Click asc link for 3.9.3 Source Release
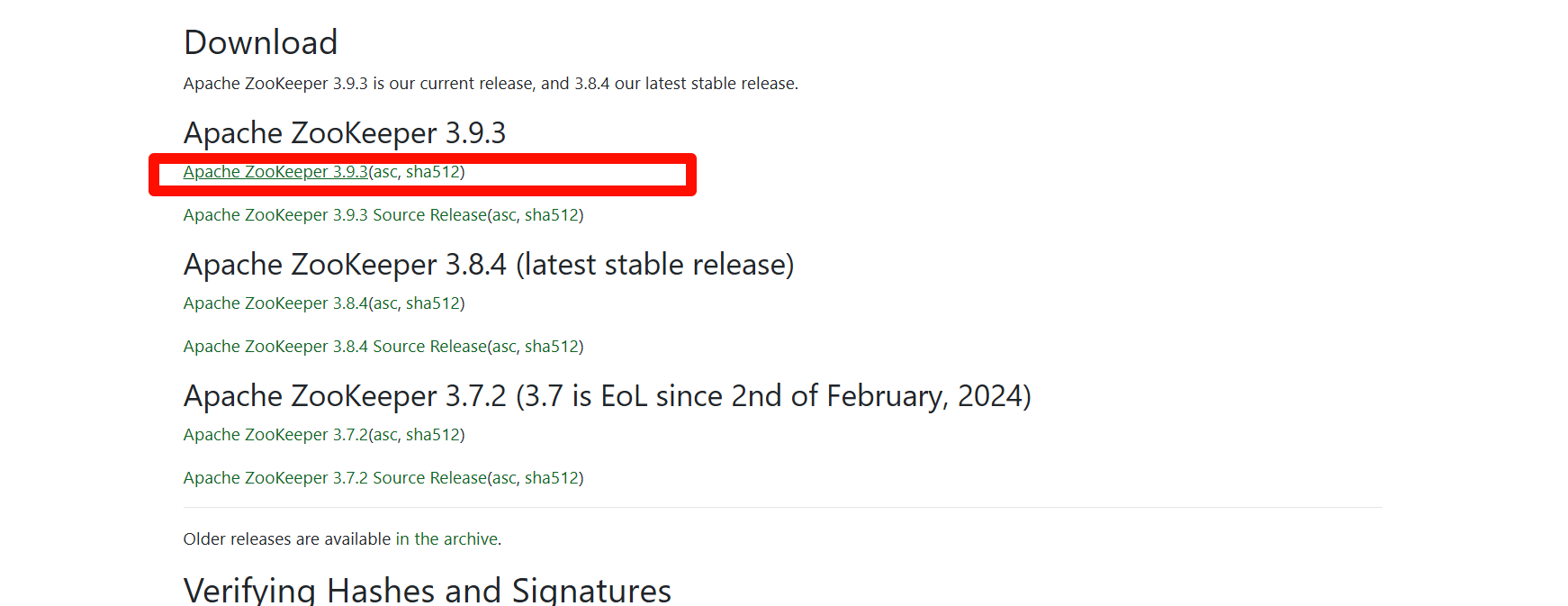 pos(503,215)
